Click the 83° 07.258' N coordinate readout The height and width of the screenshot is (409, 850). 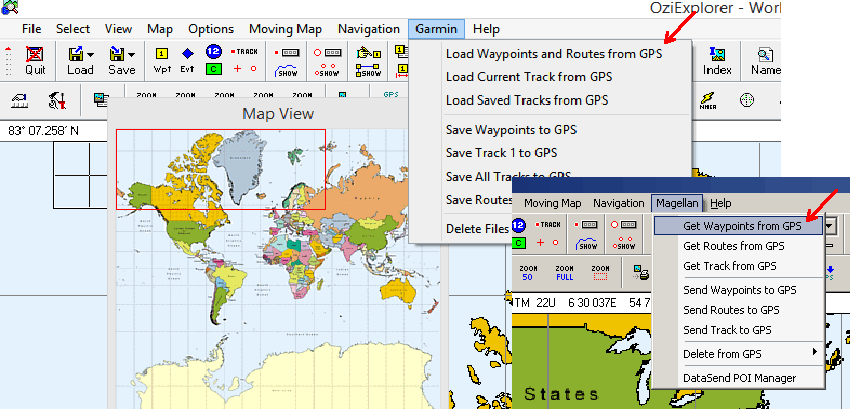[x=43, y=131]
